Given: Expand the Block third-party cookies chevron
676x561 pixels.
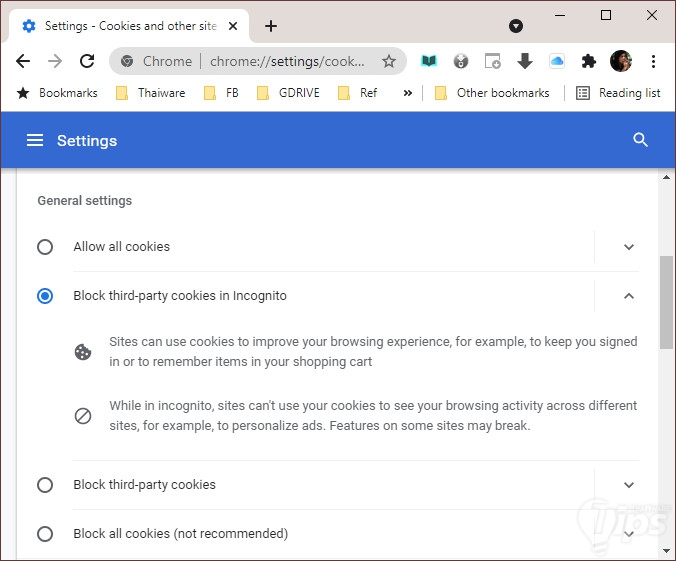Looking at the screenshot, I should [x=629, y=485].
